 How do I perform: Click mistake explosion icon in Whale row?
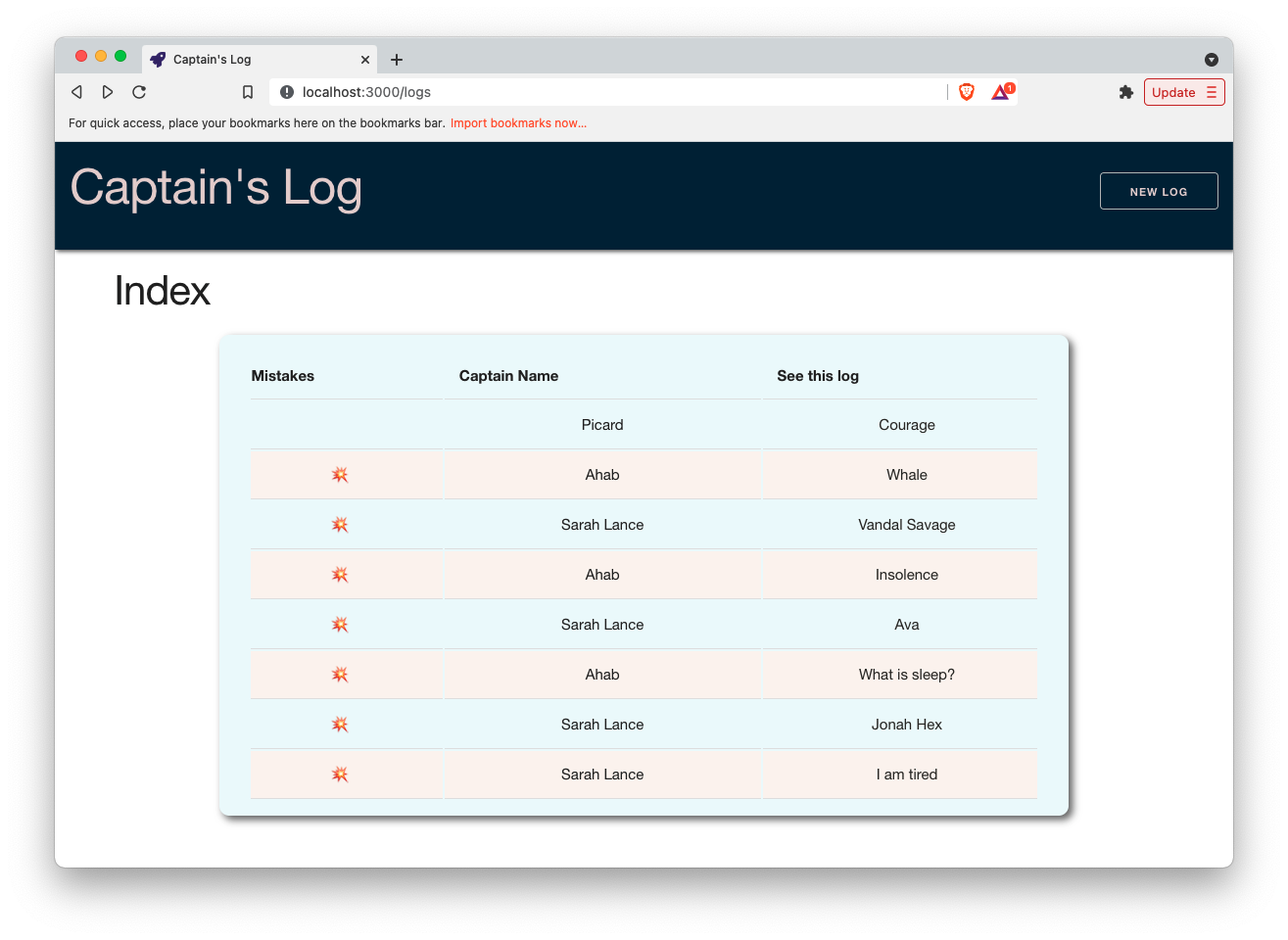pos(340,475)
